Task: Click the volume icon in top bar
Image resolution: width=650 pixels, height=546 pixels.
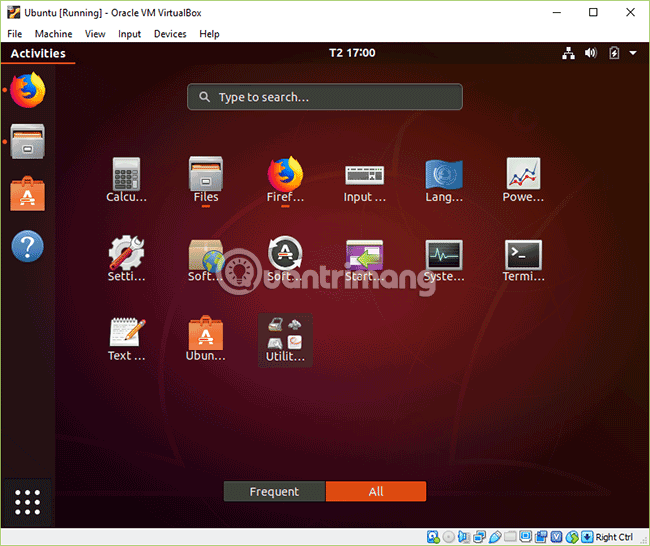Action: (x=591, y=53)
